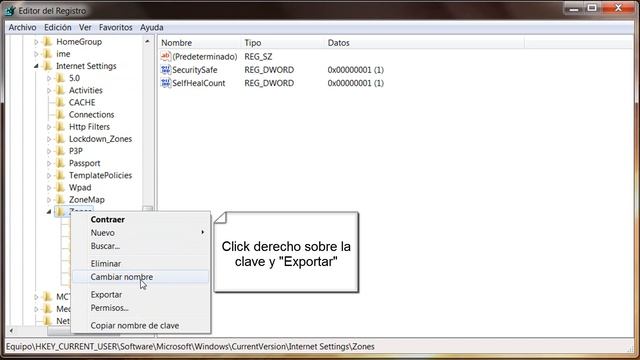Image resolution: width=640 pixels, height=360 pixels.
Task: Click the SecuritySafe DWORD value icon
Action: tap(166, 70)
